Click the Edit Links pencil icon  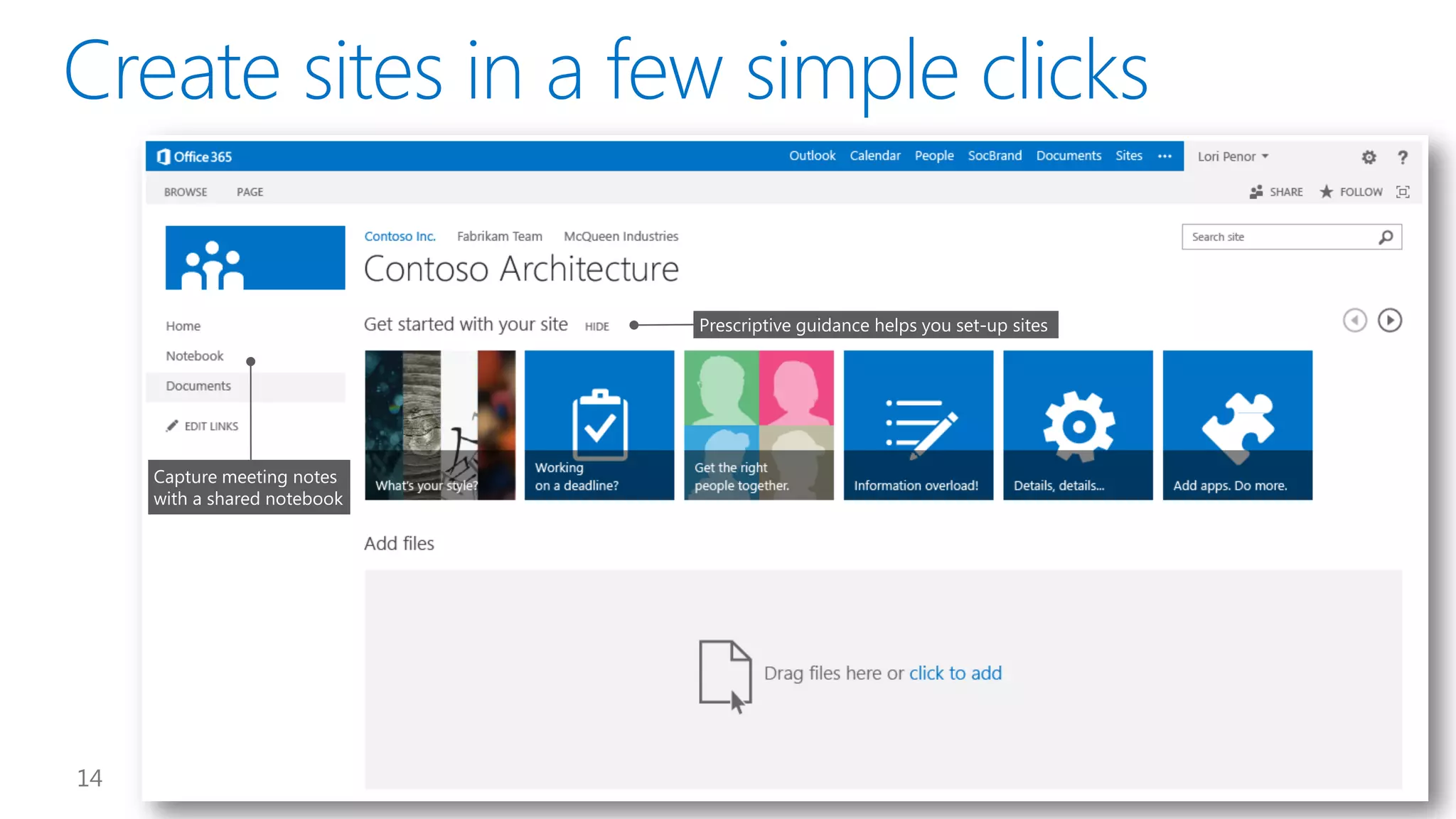(x=172, y=426)
